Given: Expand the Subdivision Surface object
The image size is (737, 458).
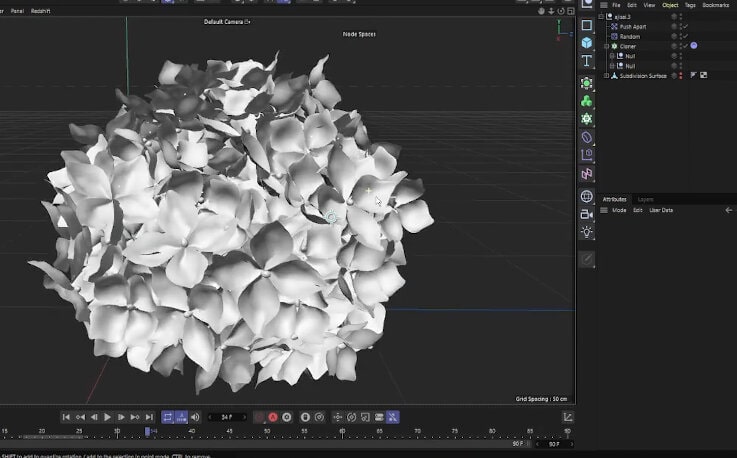Looking at the screenshot, I should point(606,75).
